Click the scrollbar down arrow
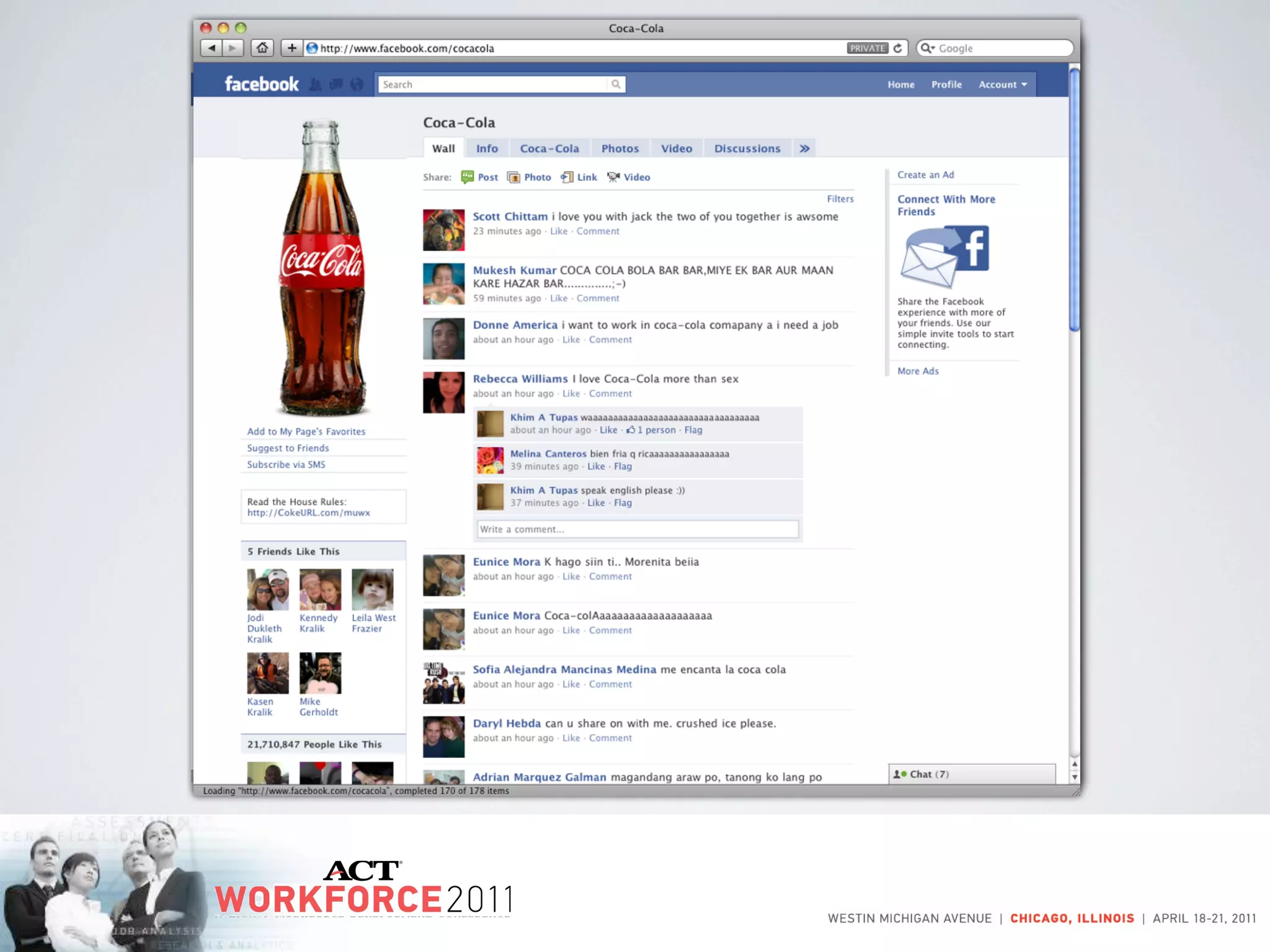The width and height of the screenshot is (1270, 952). click(1075, 777)
